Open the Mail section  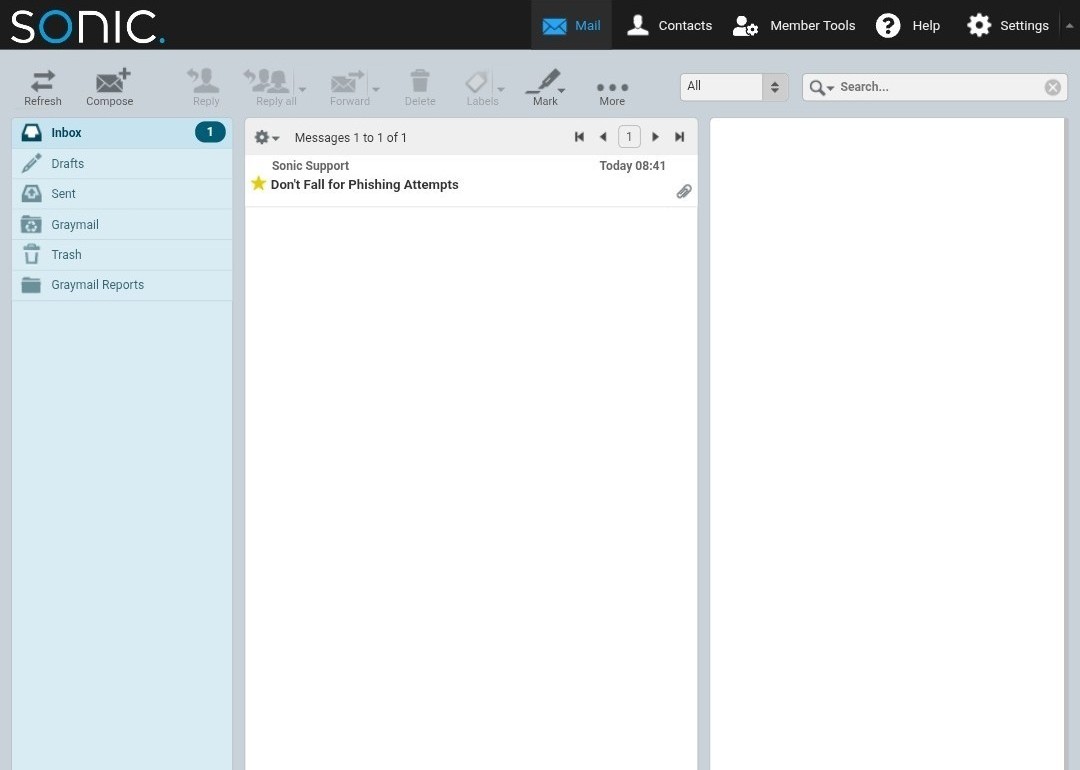571,25
